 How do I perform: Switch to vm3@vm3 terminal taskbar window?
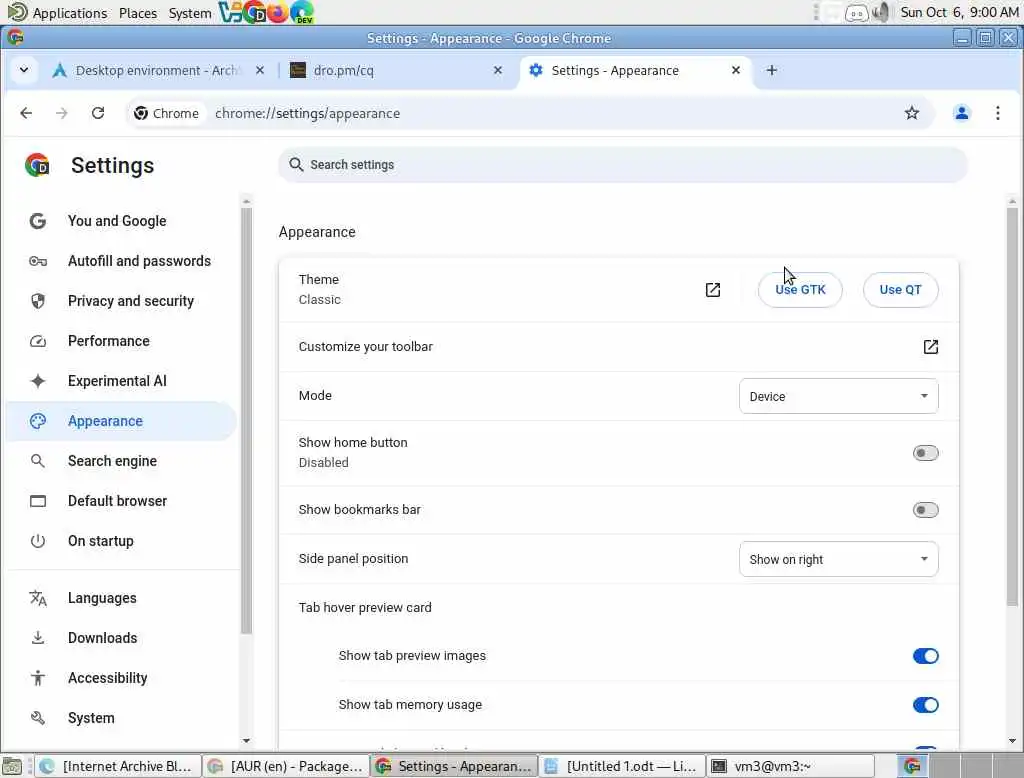pyautogui.click(x=790, y=766)
